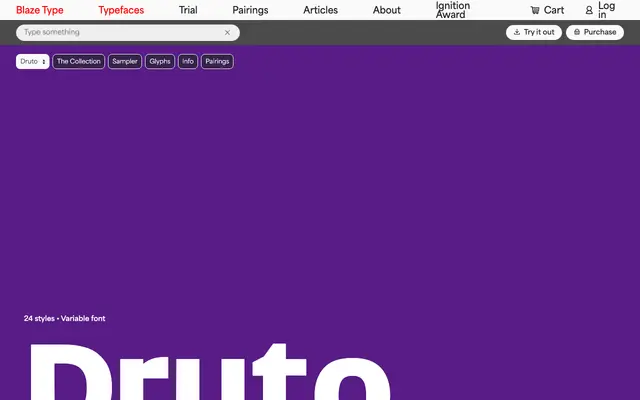Image resolution: width=640 pixels, height=400 pixels.
Task: Open the Pairings navigation item
Action: 250,10
